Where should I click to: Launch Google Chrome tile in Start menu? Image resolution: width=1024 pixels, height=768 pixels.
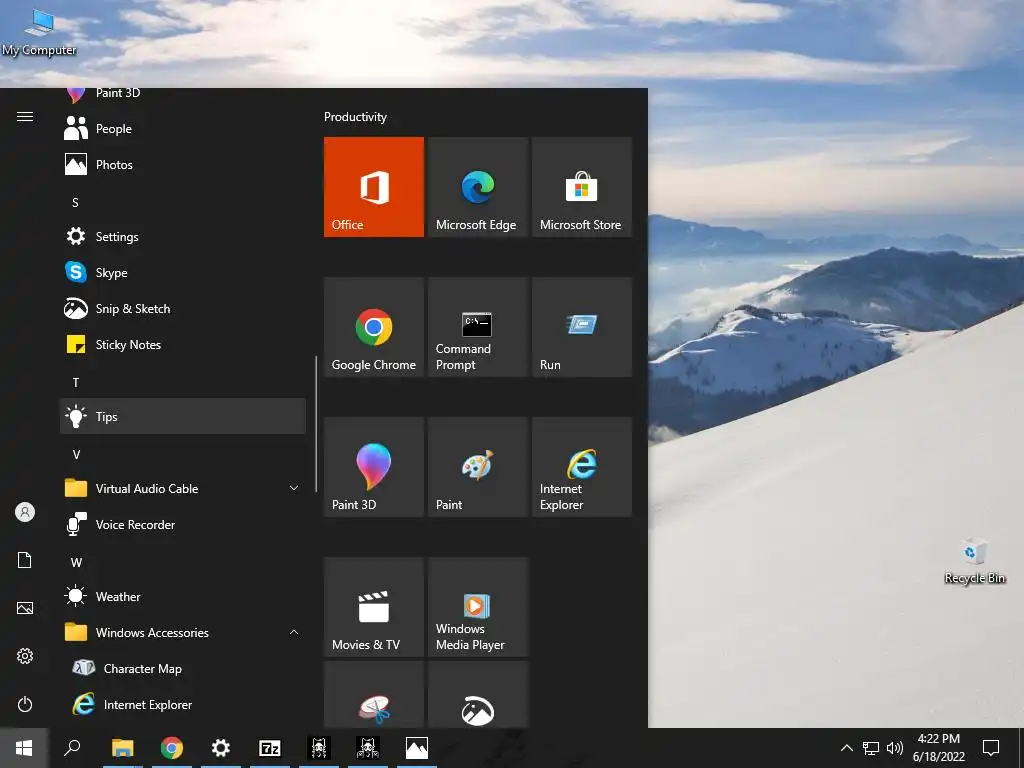click(x=374, y=327)
